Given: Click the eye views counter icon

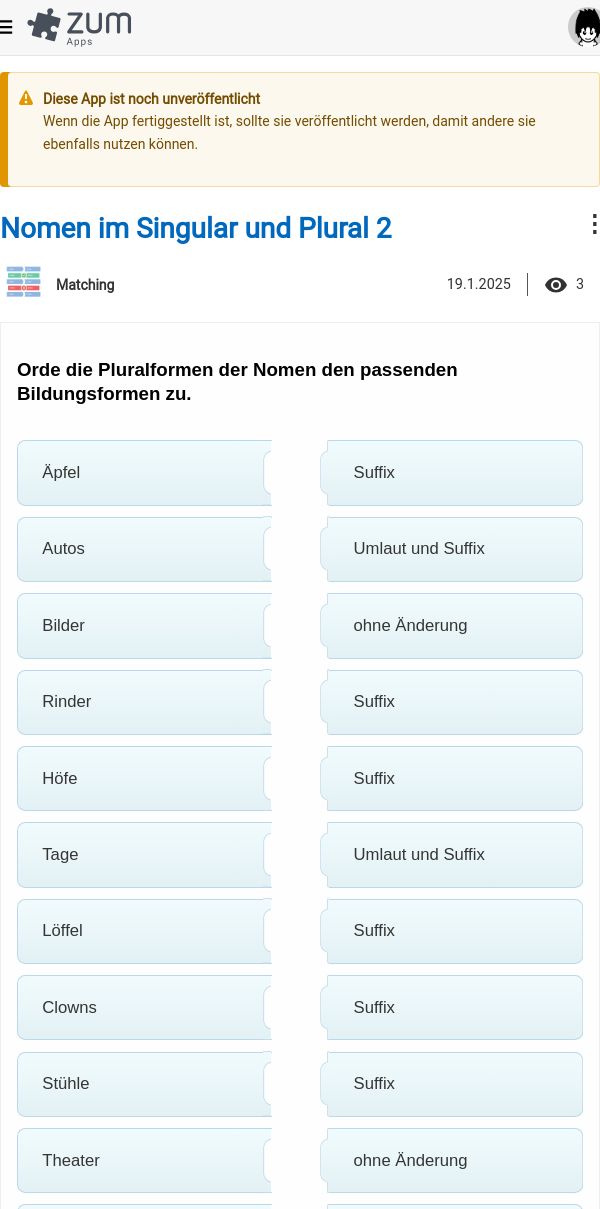Looking at the screenshot, I should point(556,285).
